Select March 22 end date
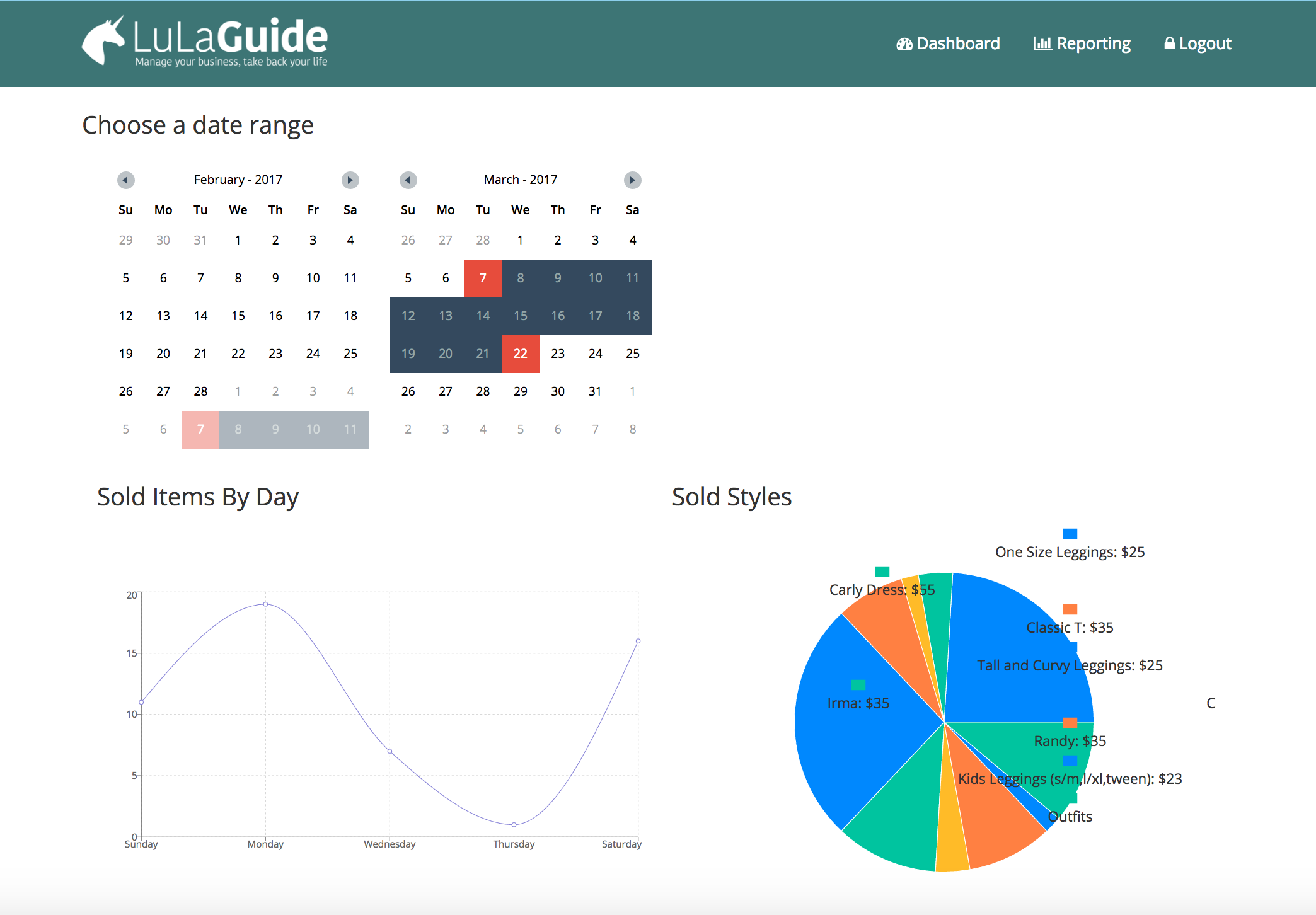Image resolution: width=1316 pixels, height=915 pixels. click(x=520, y=354)
